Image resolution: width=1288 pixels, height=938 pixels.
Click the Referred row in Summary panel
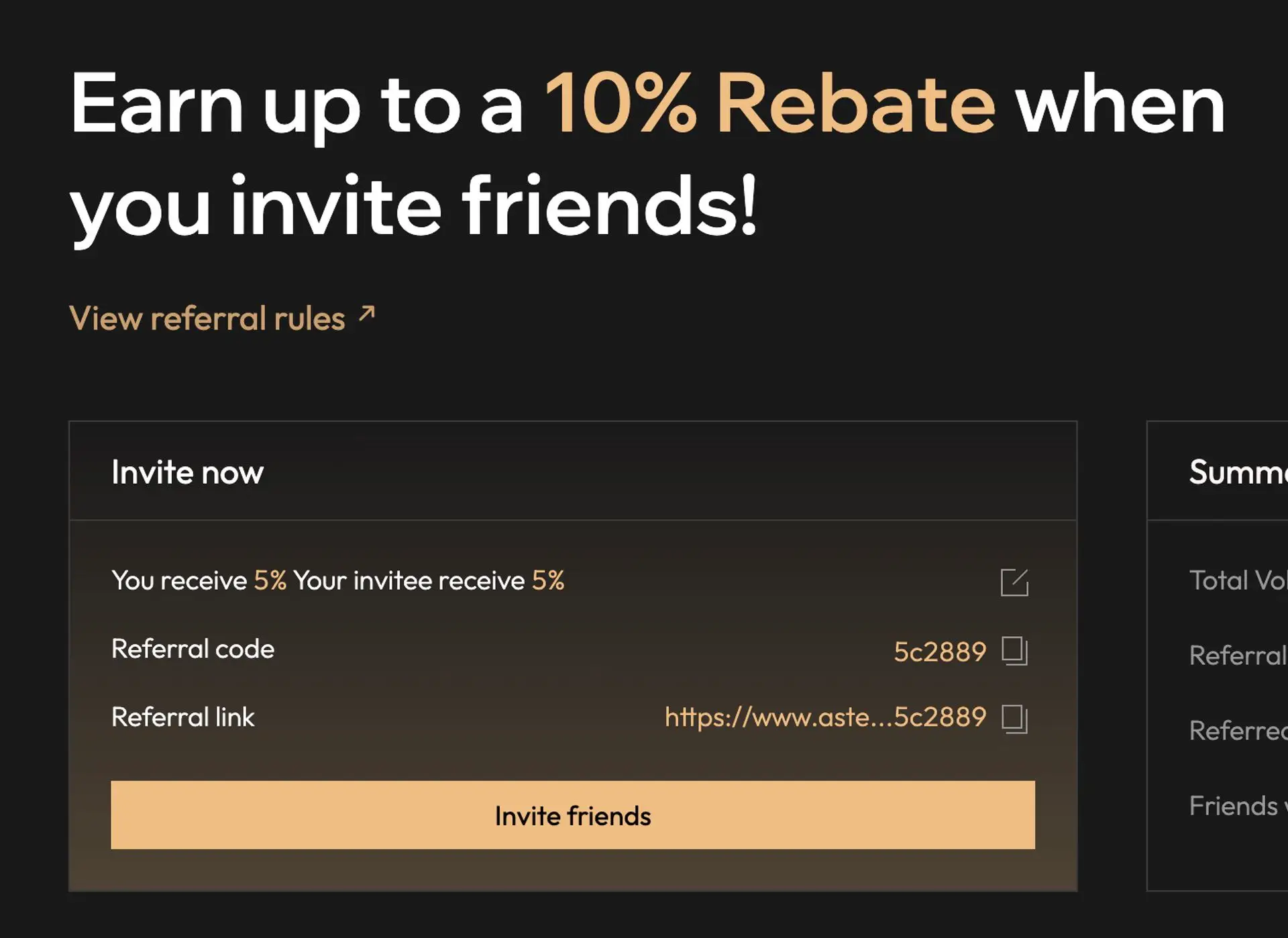pos(1238,730)
